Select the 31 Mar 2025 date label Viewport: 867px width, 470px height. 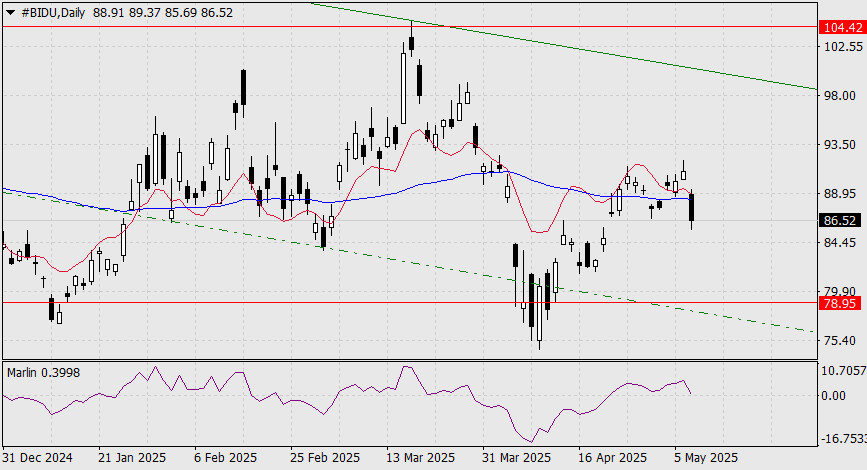[x=516, y=458]
